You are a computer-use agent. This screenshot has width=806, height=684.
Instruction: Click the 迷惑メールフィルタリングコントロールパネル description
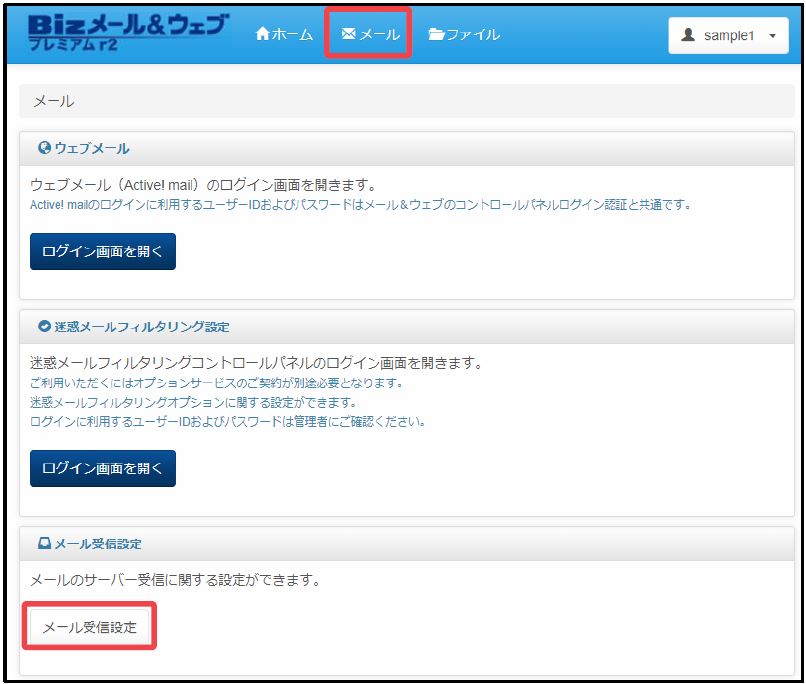coord(257,363)
